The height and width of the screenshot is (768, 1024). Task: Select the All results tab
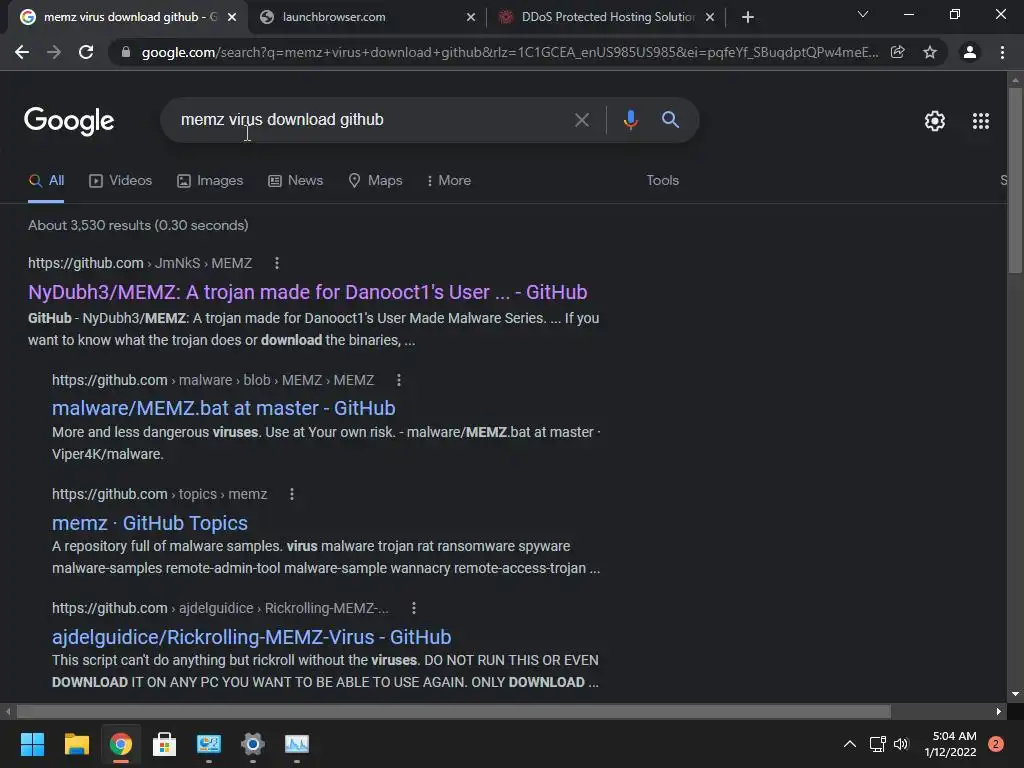tap(46, 180)
